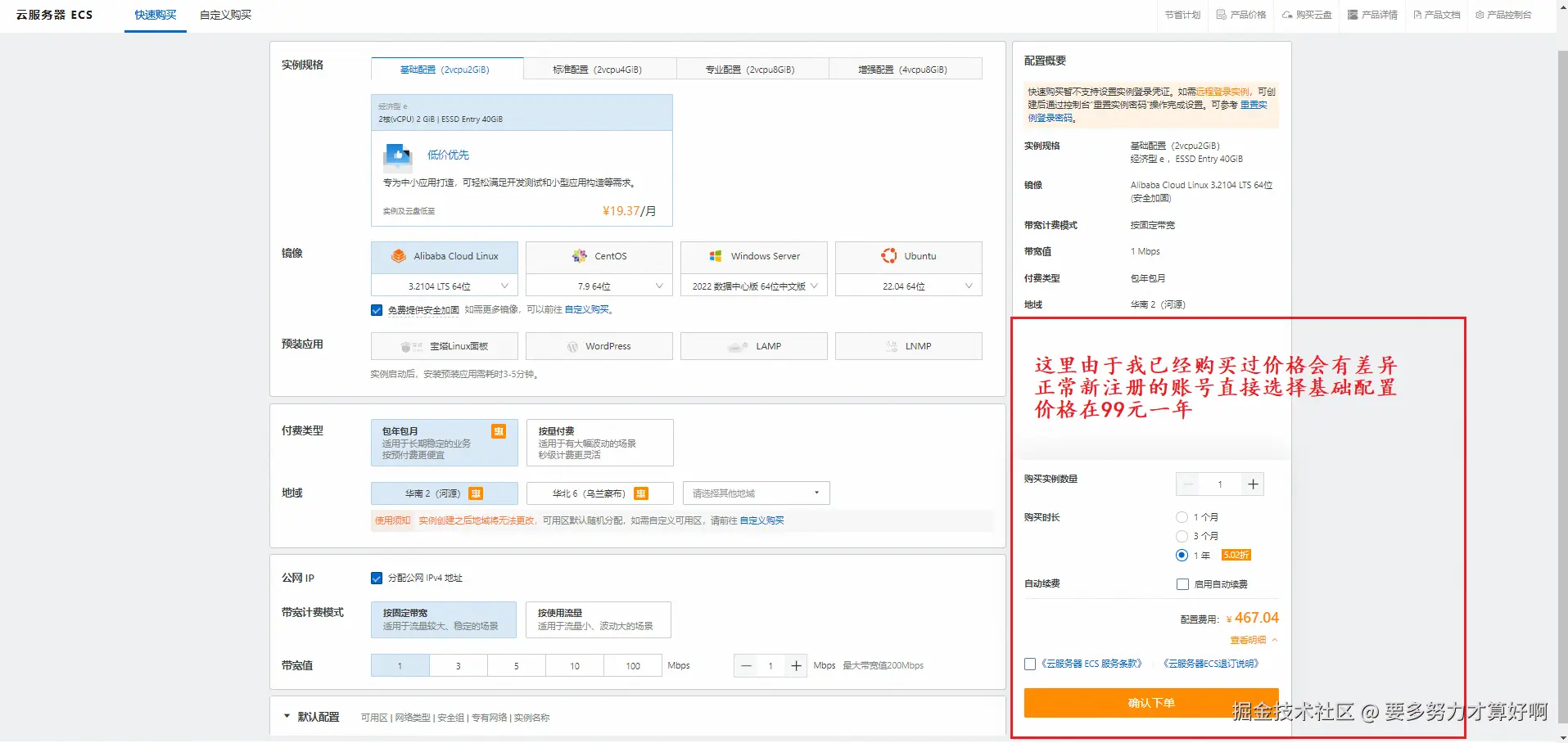This screenshot has width=1568, height=743.
Task: Open the 《云服务器 ECS 服务条款》 link
Action: coord(1091,664)
